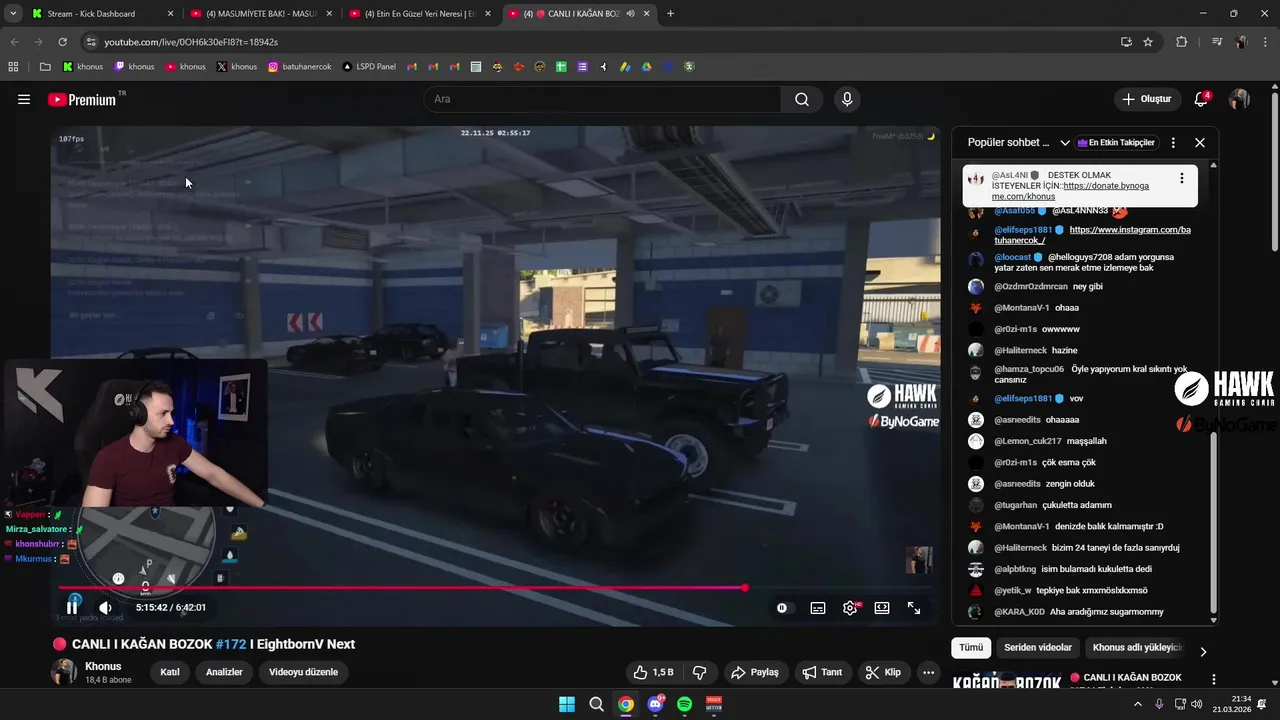Open a new browser tab with plus
The image size is (1280, 720).
[670, 14]
